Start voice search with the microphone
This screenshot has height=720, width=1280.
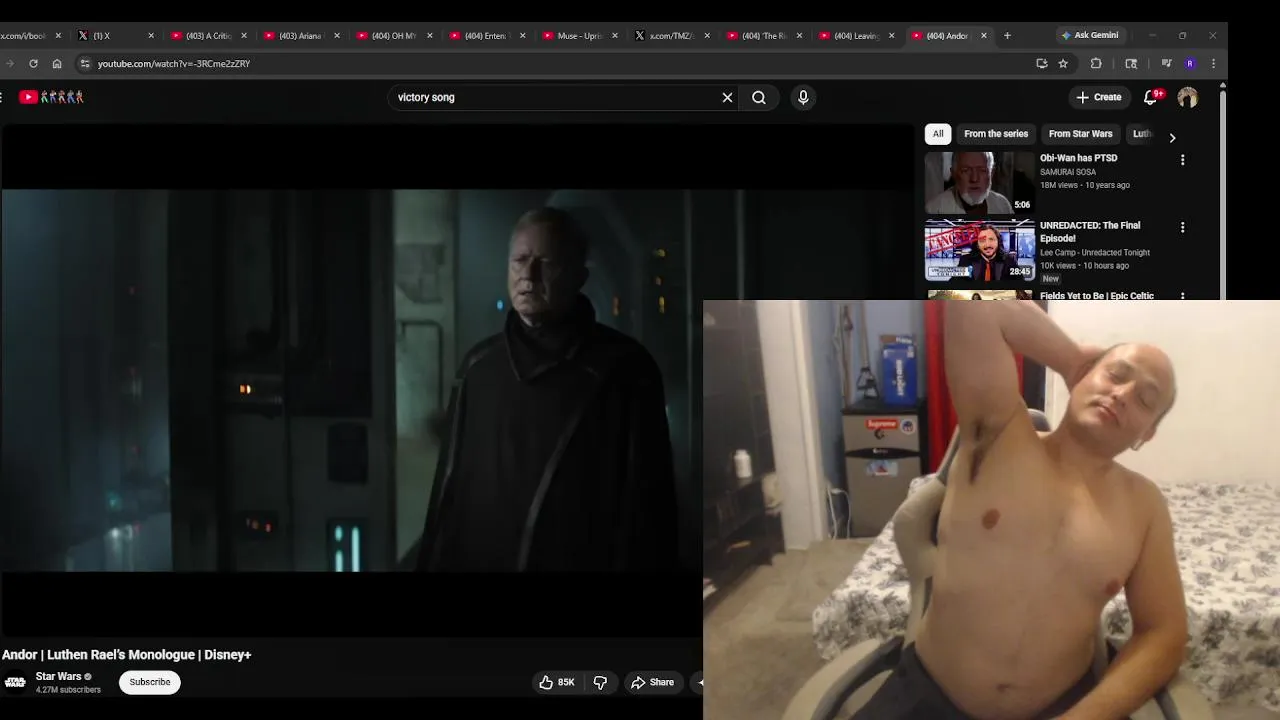coord(803,97)
